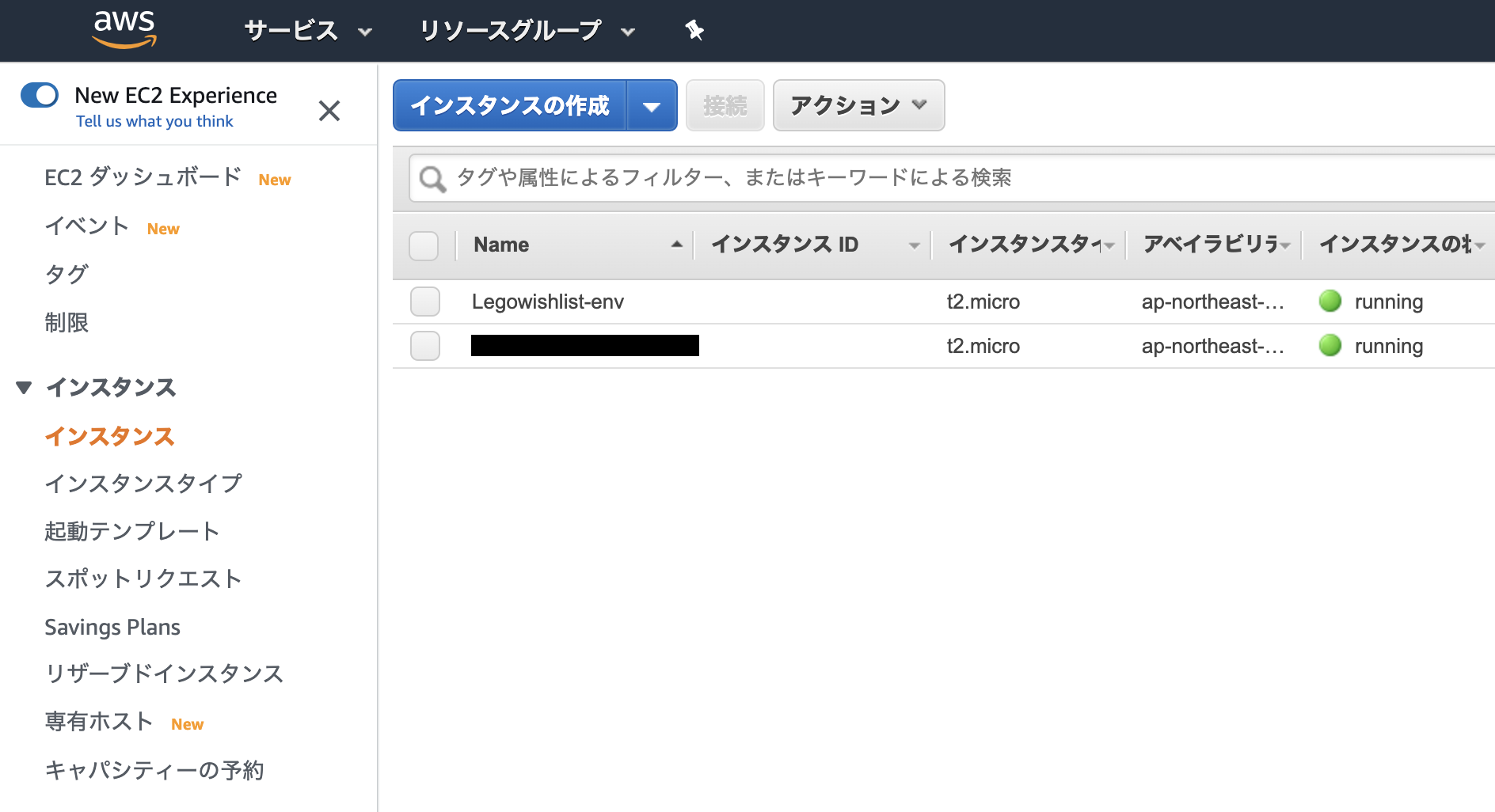1495x812 pixels.
Task: Open the リソースグループ dropdown menu
Action: 527,31
